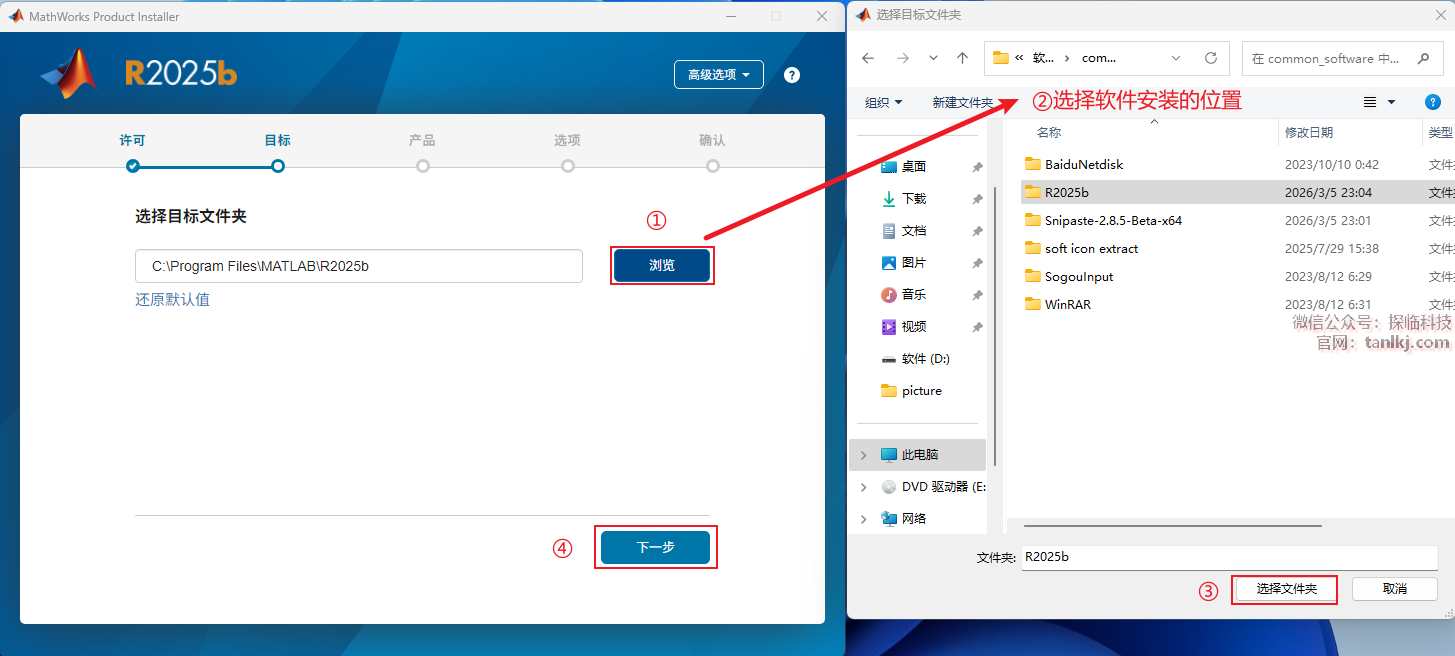Open 音乐 in navigation pane
The height and width of the screenshot is (656, 1455).
click(x=914, y=295)
